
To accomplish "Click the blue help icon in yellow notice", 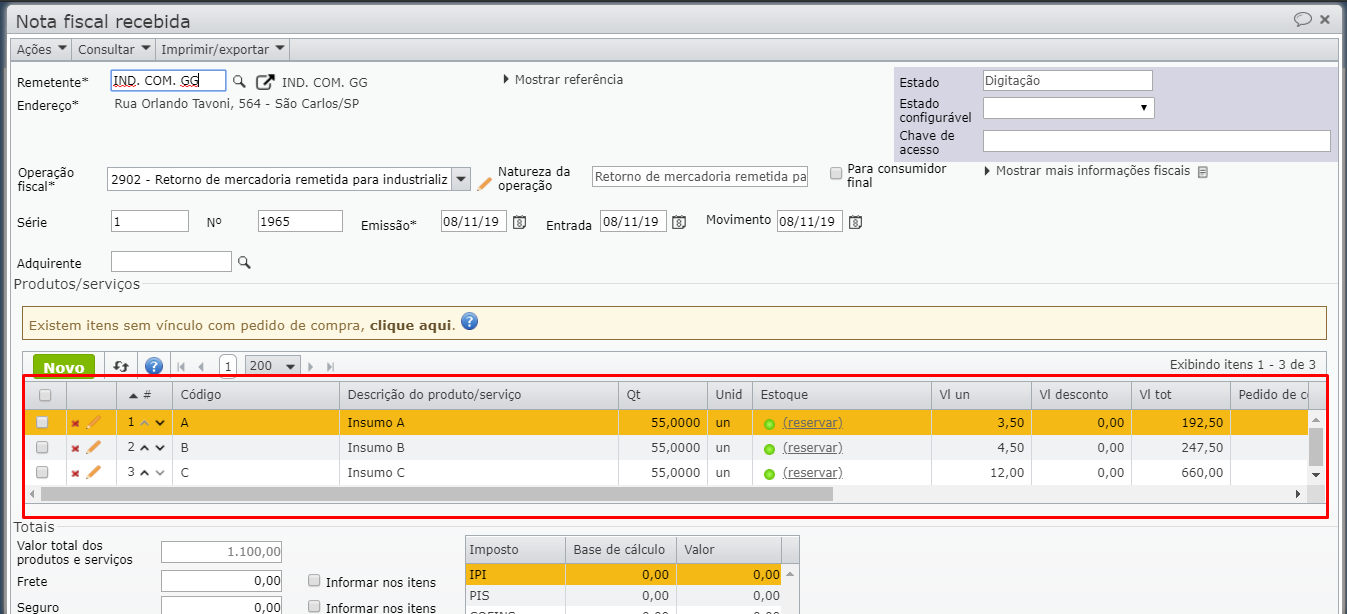I will (469, 322).
